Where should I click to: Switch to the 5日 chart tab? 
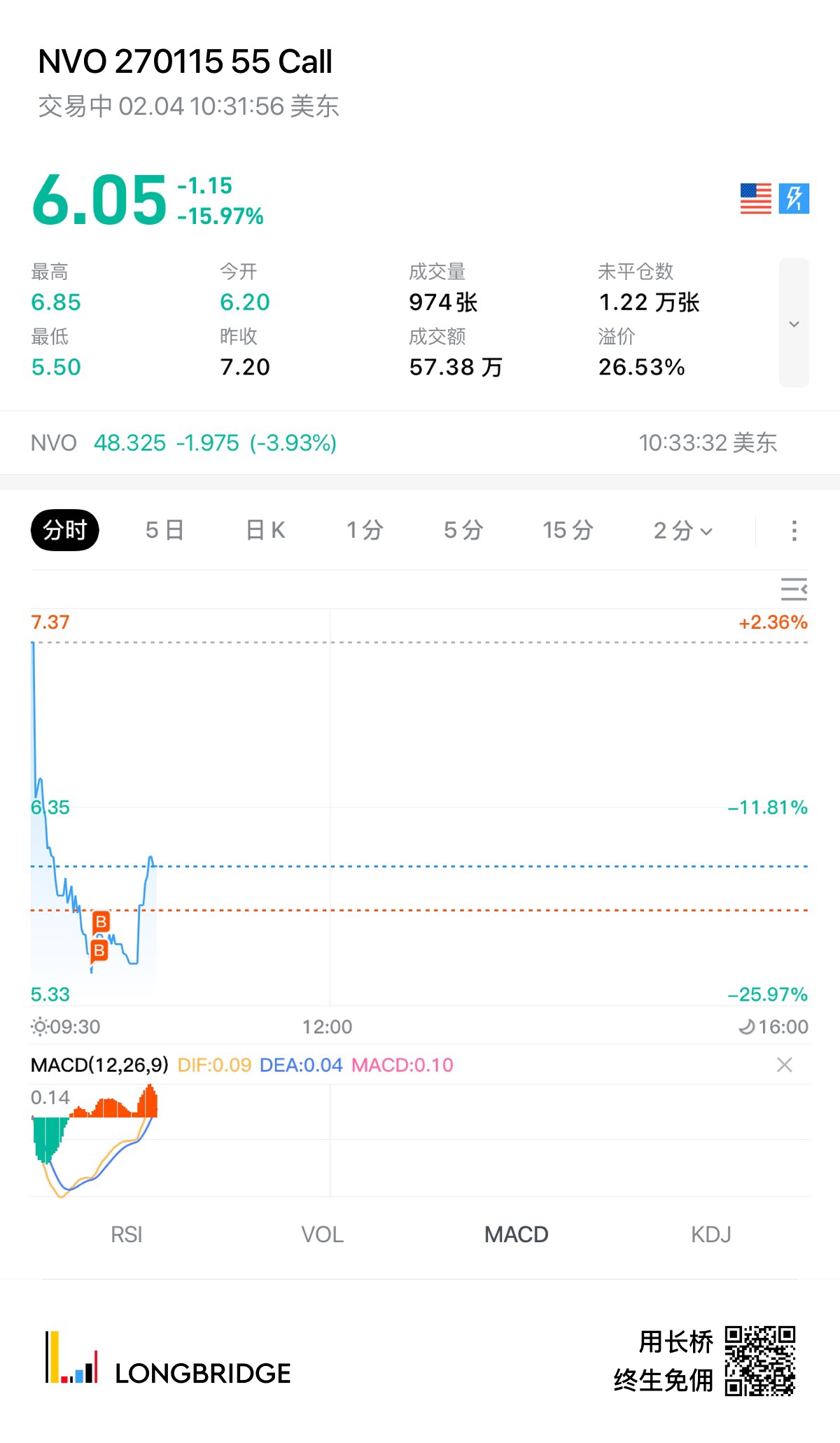164,531
